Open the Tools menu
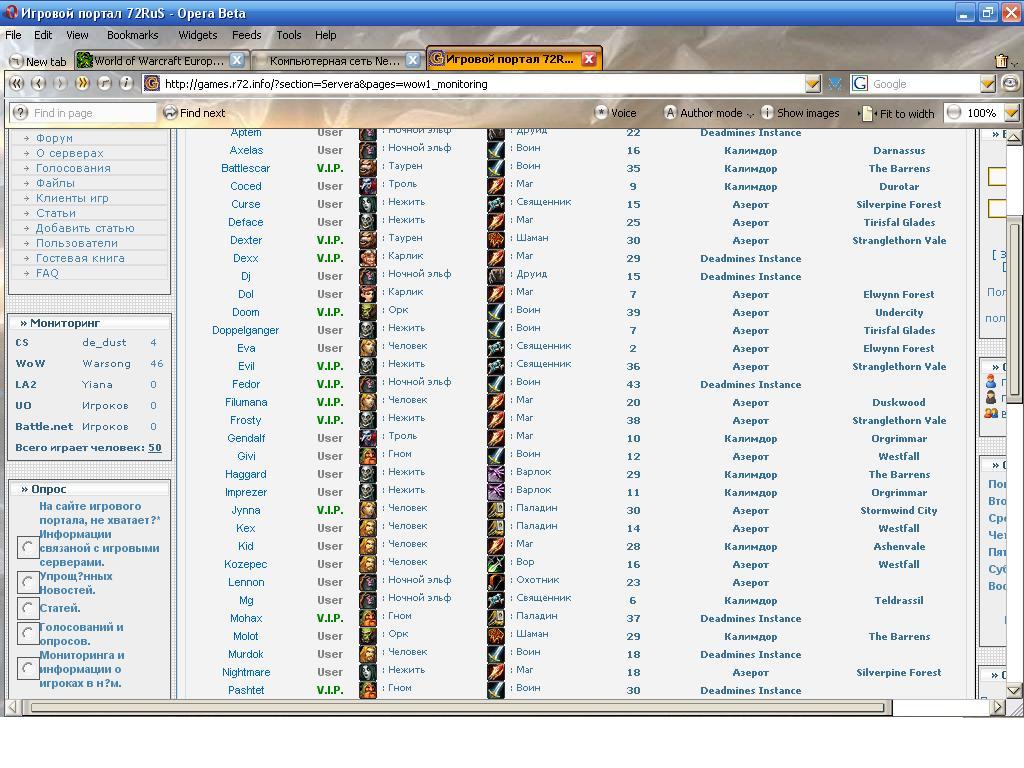This screenshot has height=768, width=1024. pyautogui.click(x=289, y=35)
